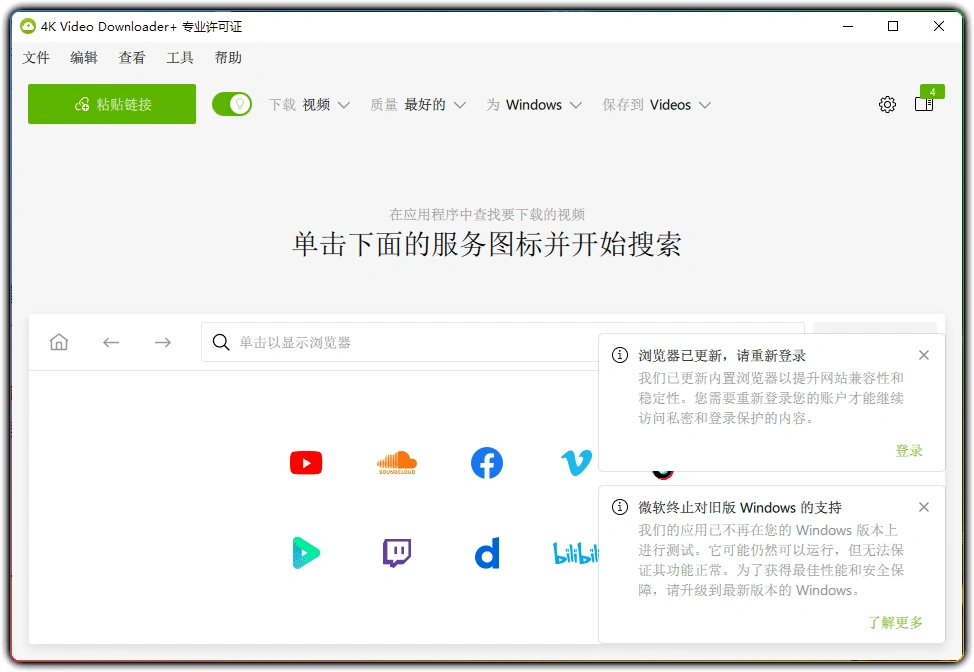974x672 pixels.
Task: Click the 了解更多 link
Action: (x=895, y=622)
